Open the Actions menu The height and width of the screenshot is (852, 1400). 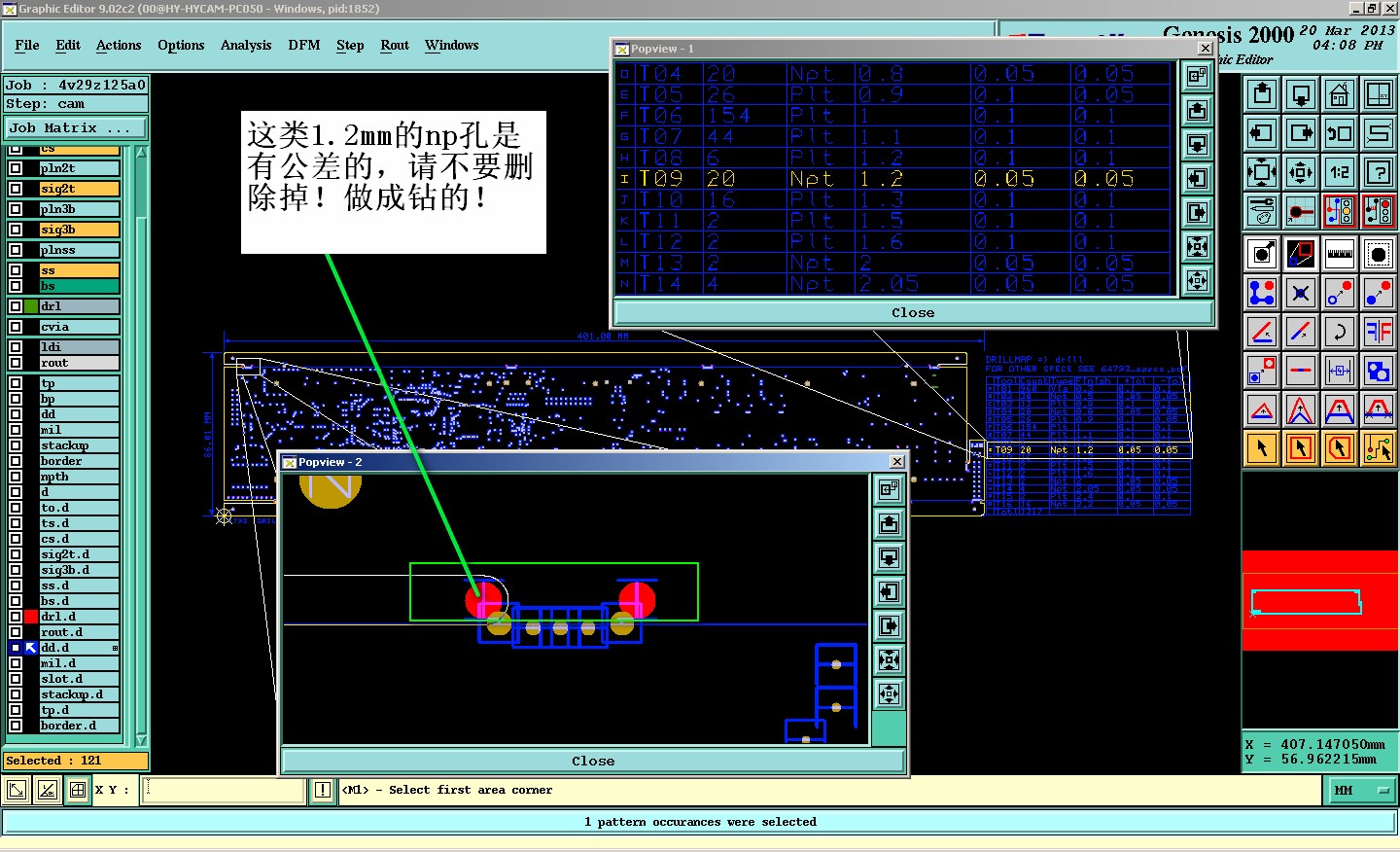(x=119, y=45)
